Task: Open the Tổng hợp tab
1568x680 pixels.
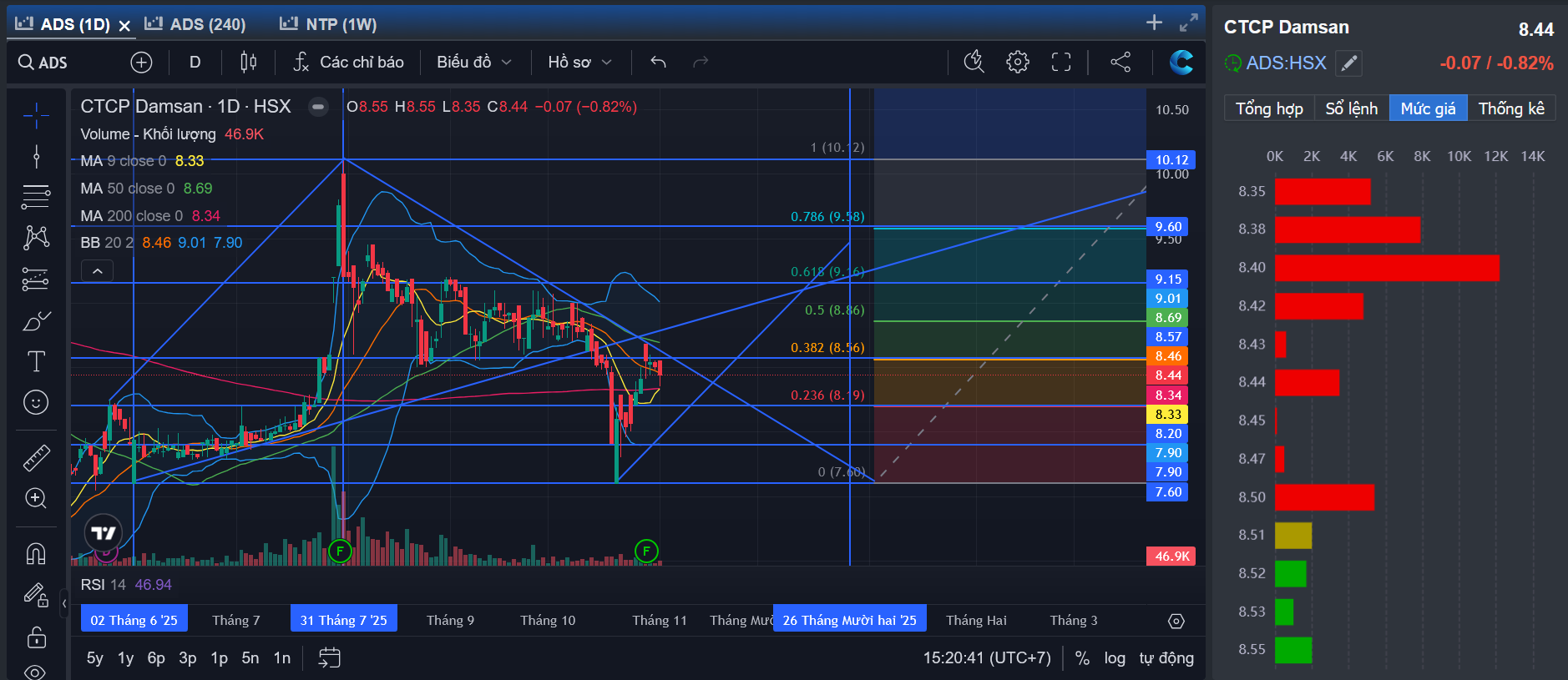Action: click(x=1269, y=108)
